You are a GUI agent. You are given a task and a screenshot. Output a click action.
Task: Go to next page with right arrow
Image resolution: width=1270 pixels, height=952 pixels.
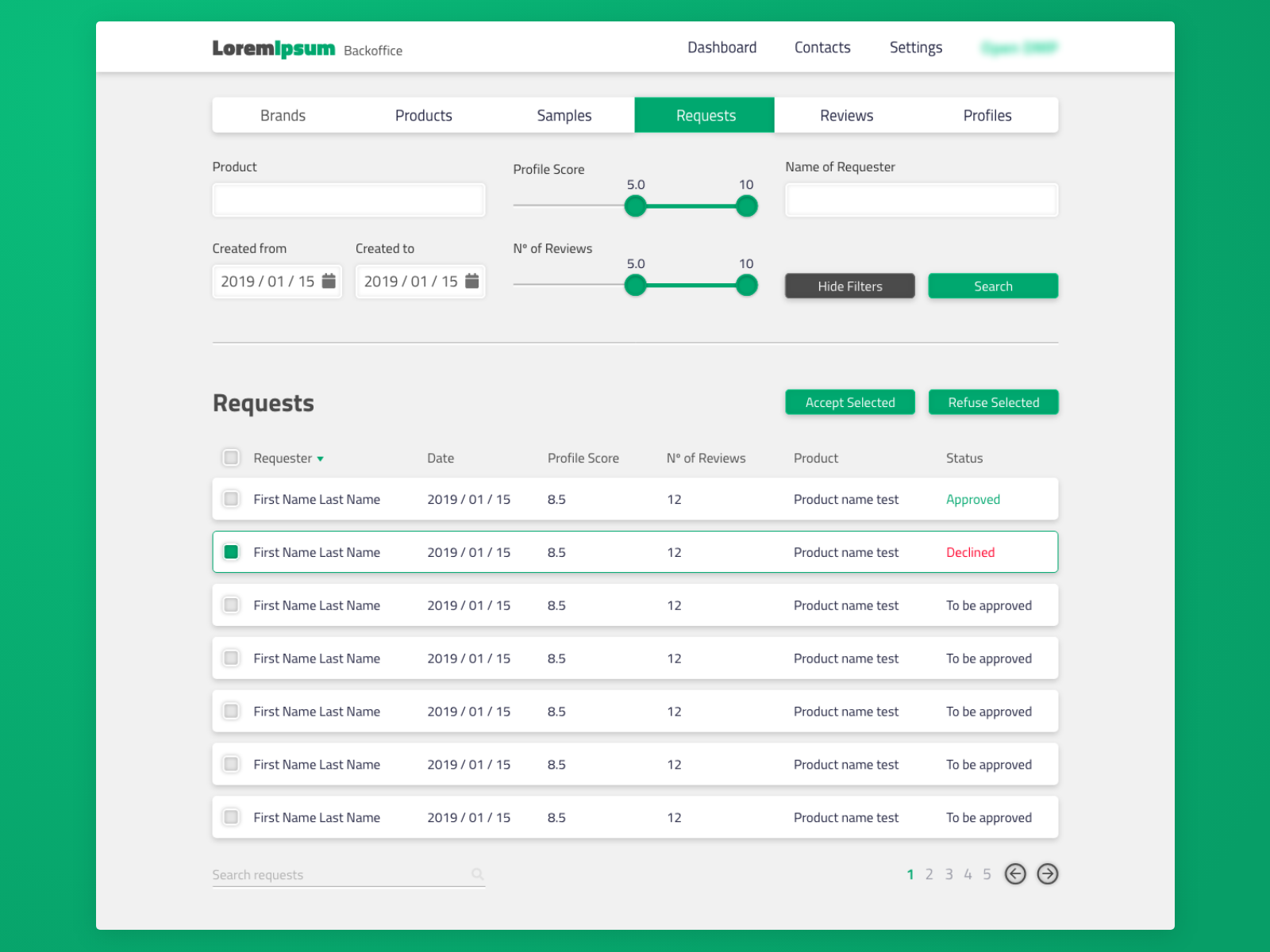1048,873
